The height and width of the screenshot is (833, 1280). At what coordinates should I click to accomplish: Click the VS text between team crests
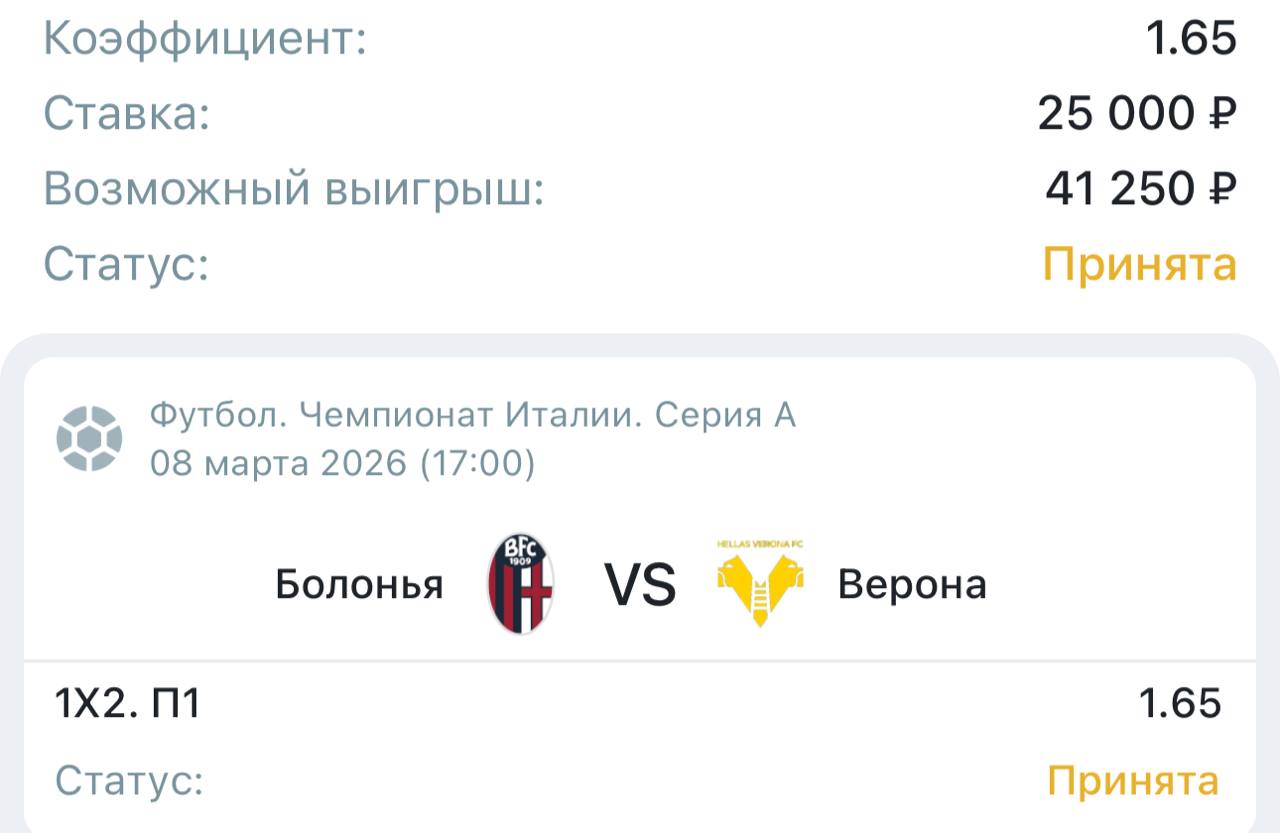[x=640, y=585]
